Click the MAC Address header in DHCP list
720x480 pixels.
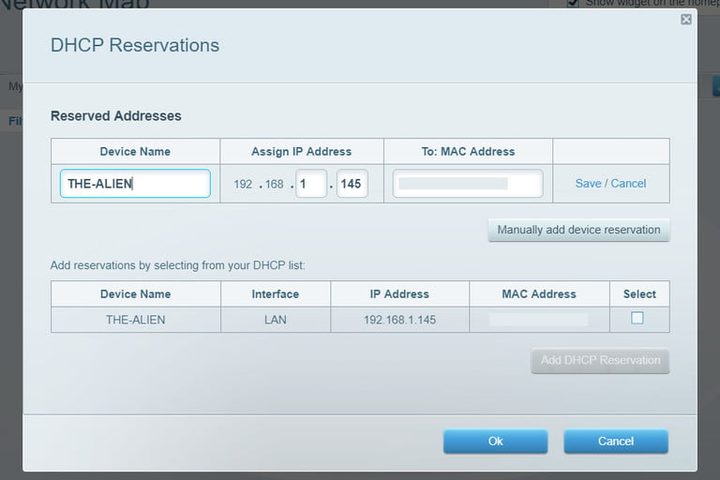[x=539, y=294]
